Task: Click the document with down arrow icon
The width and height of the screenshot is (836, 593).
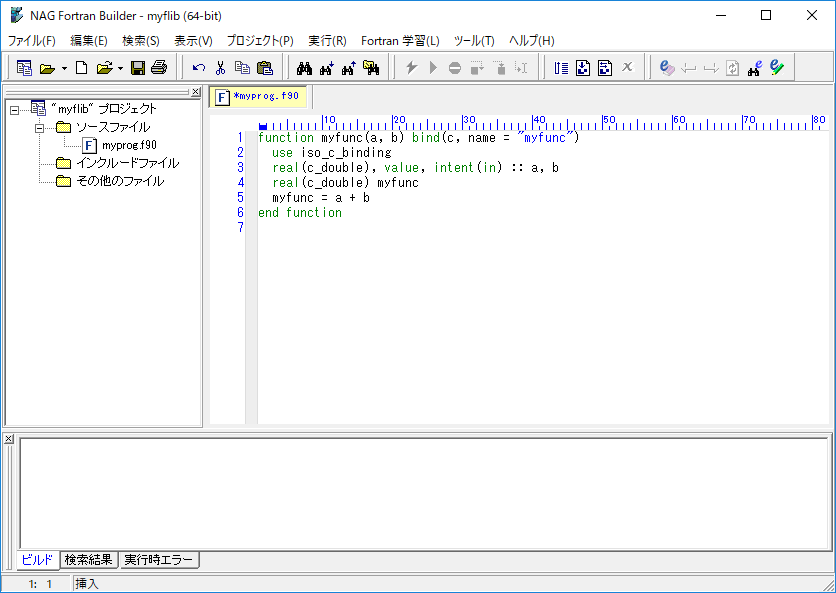Action: 583,68
